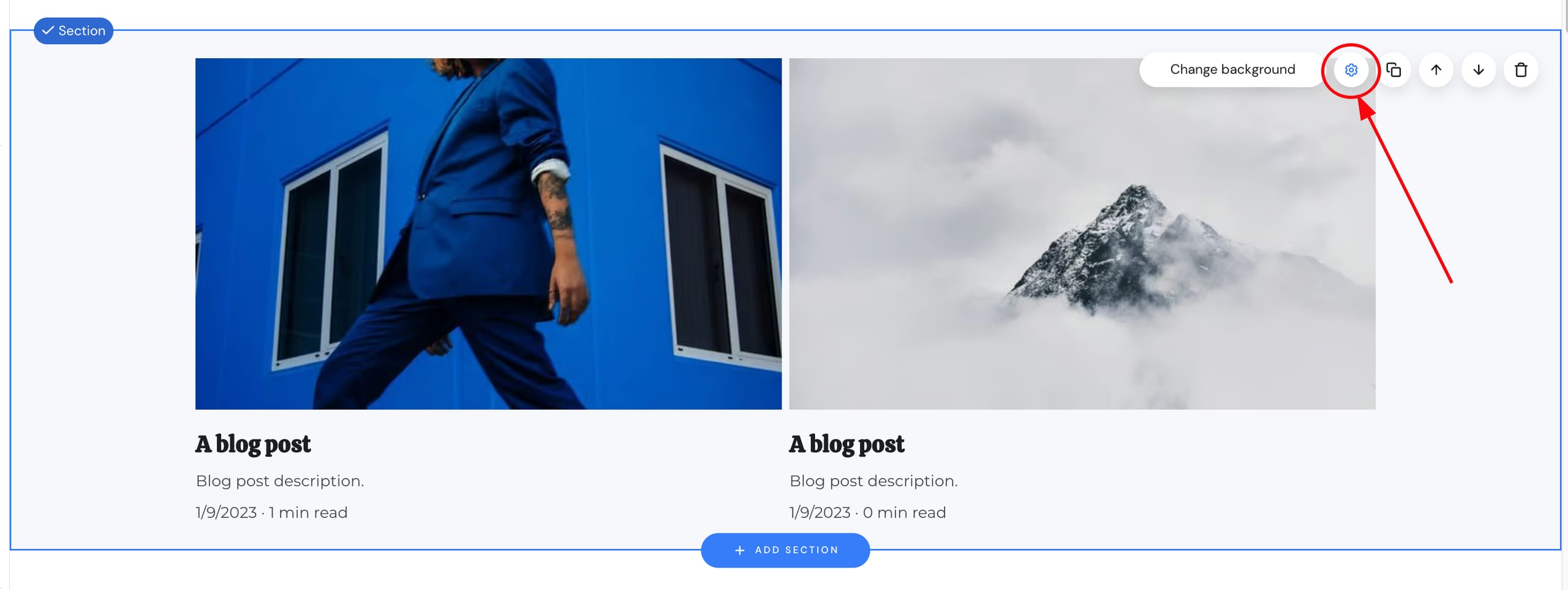Duplicate the section with copy icon
1568x590 pixels.
pyautogui.click(x=1393, y=70)
